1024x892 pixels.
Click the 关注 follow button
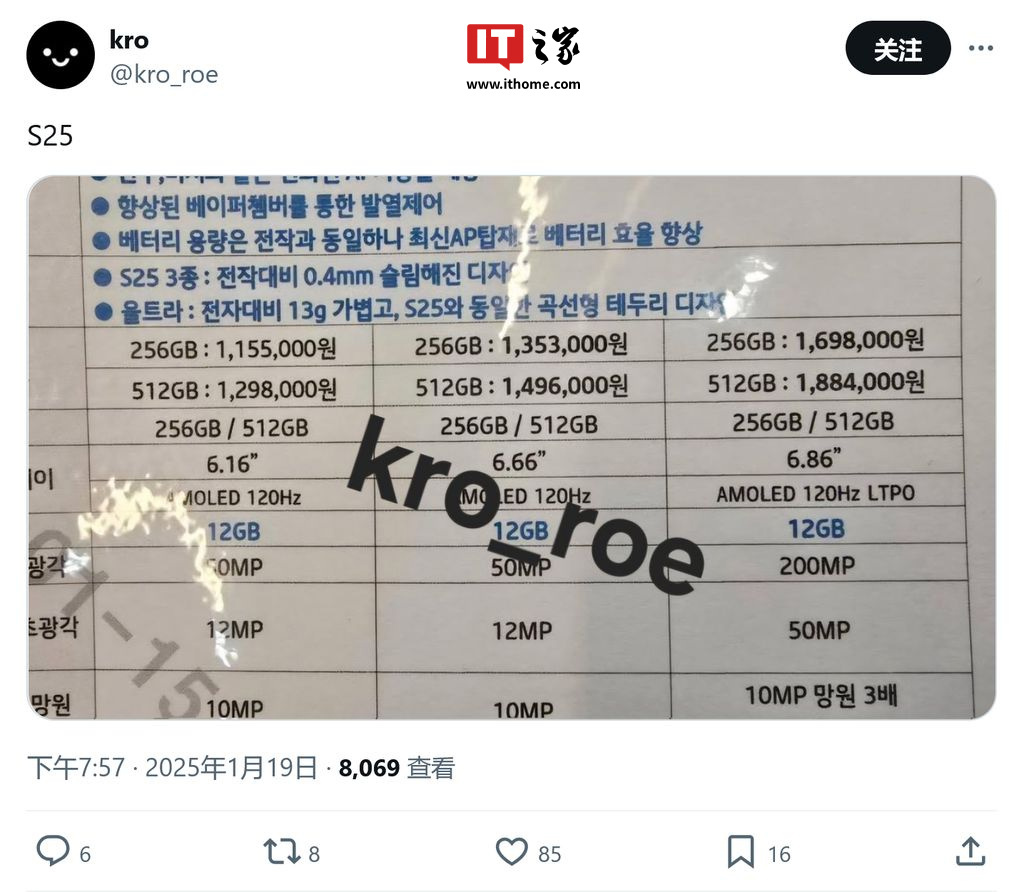click(x=898, y=48)
